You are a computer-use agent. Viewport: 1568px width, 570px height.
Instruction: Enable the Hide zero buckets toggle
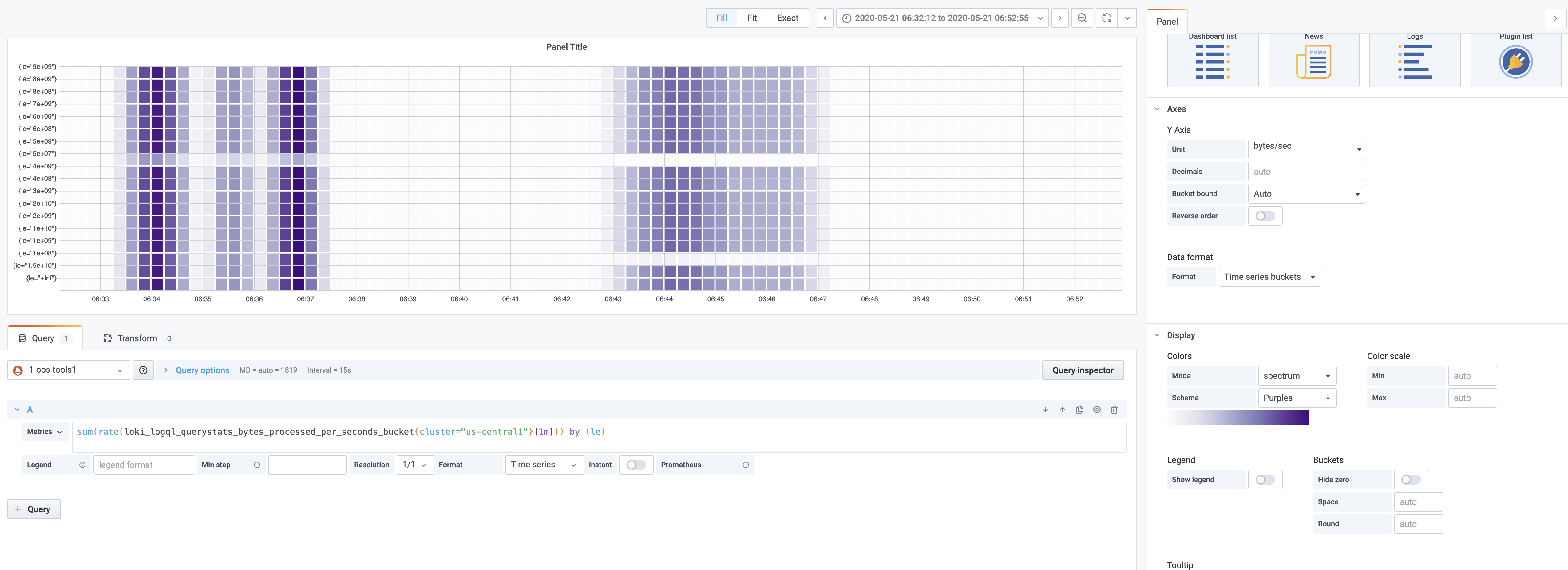coord(1411,479)
